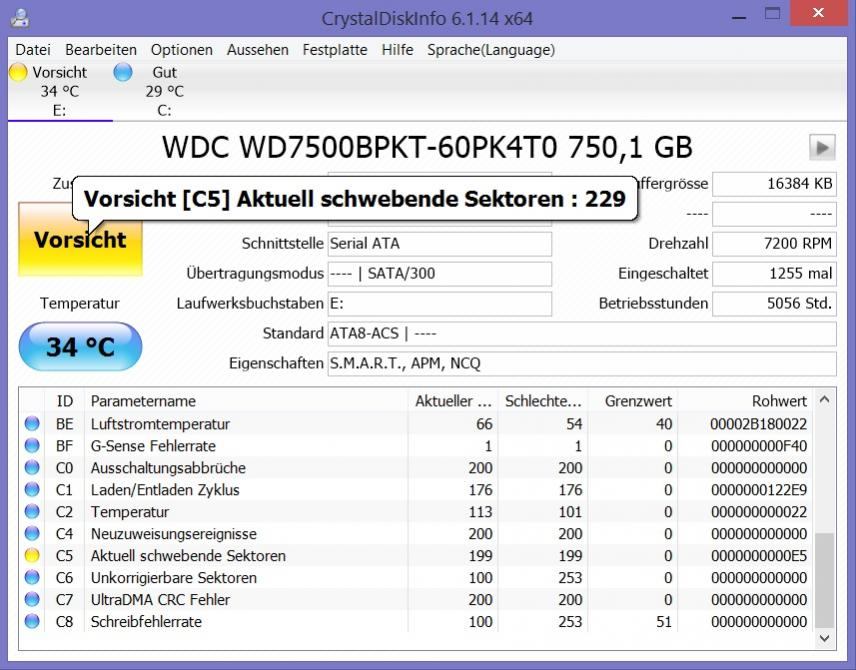
Task: Click the 34 °C temperature button
Action: pyautogui.click(x=80, y=347)
